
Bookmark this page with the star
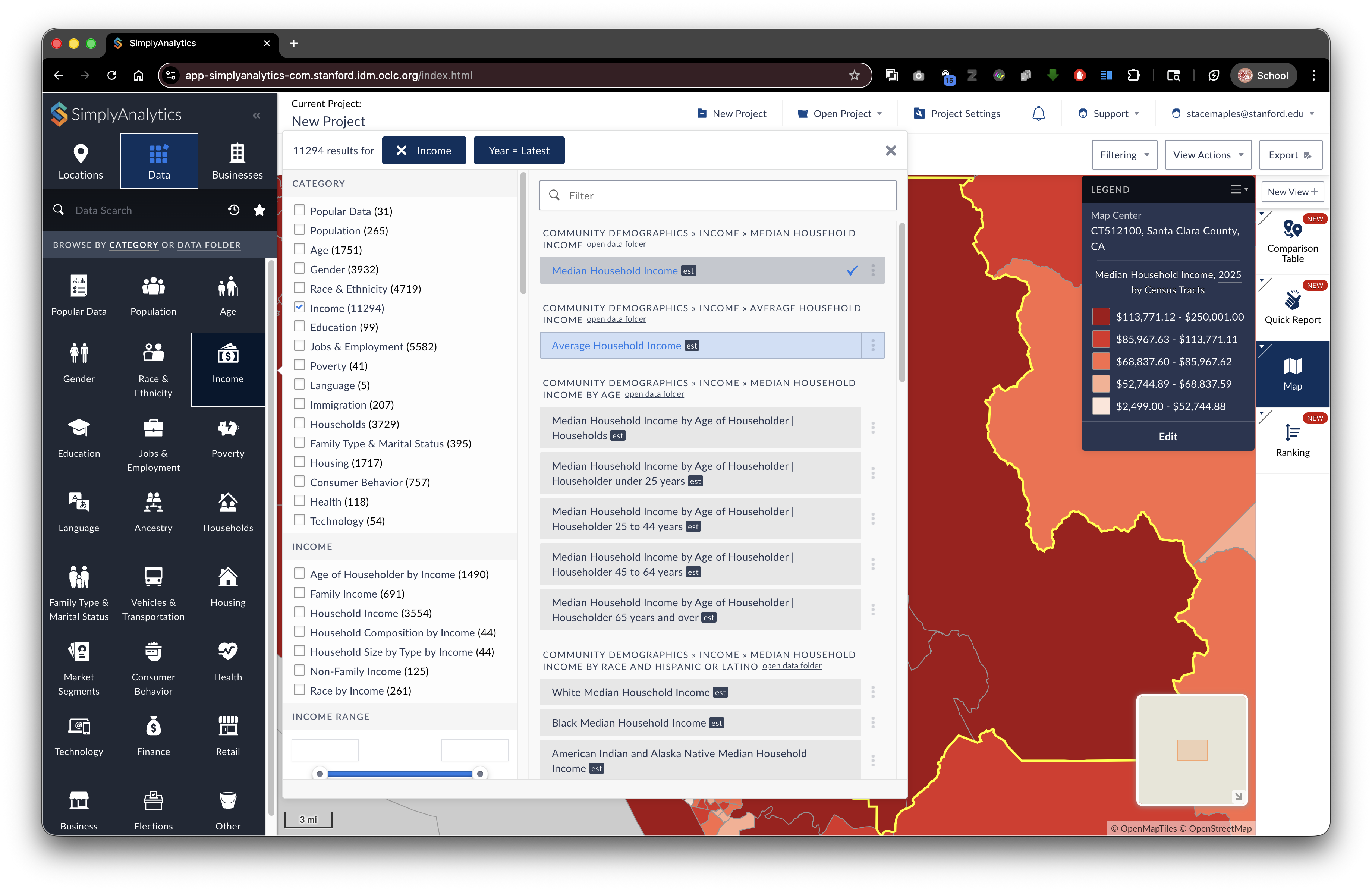tap(854, 75)
